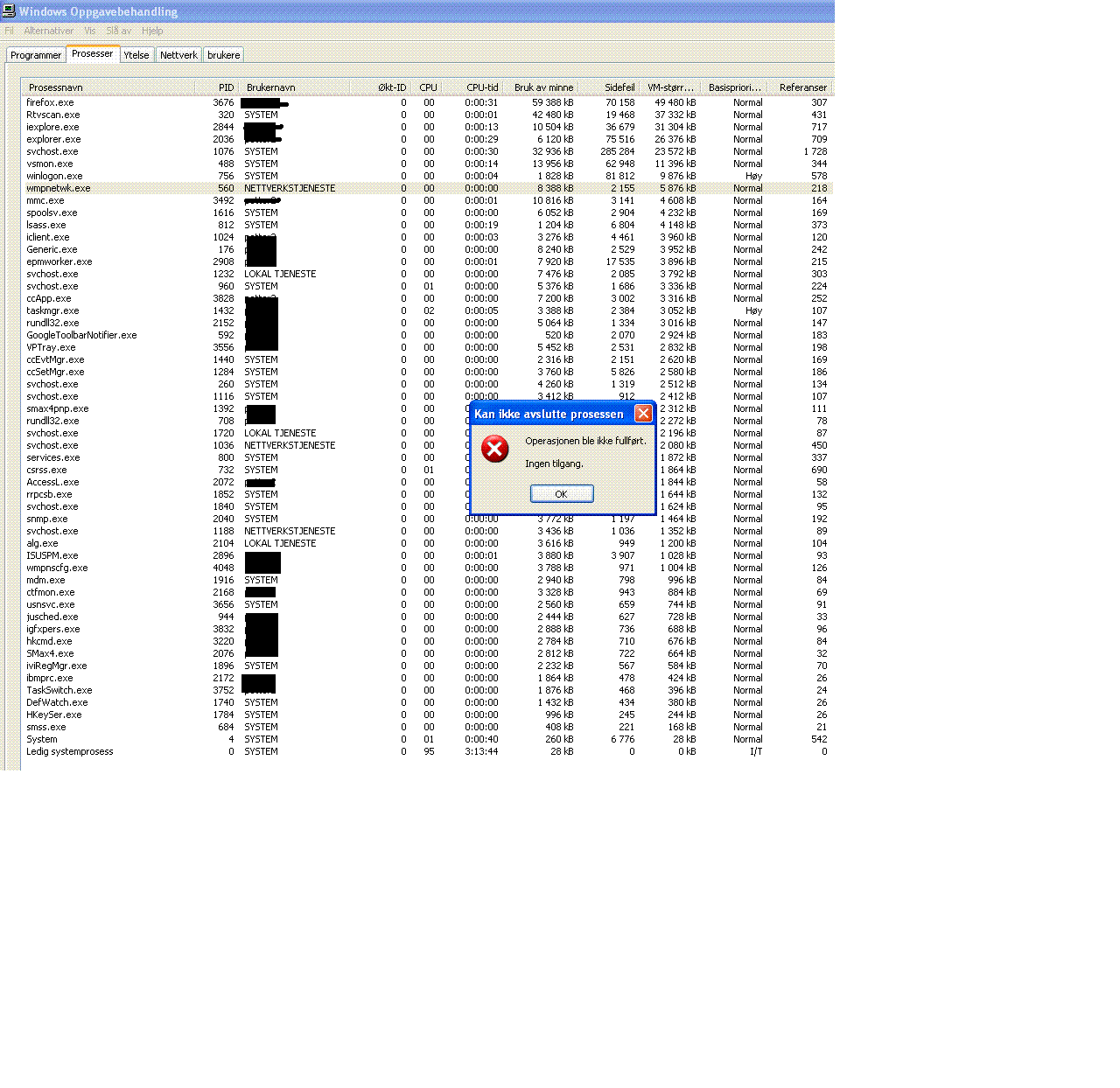Switch to the Programmer tab
The height and width of the screenshot is (1088, 1120).
point(36,55)
